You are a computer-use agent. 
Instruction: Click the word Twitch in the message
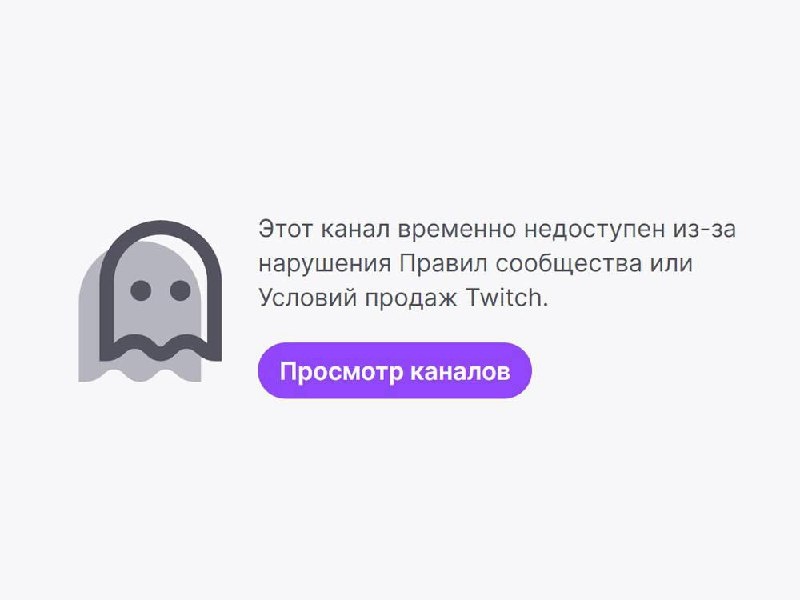tap(504, 297)
